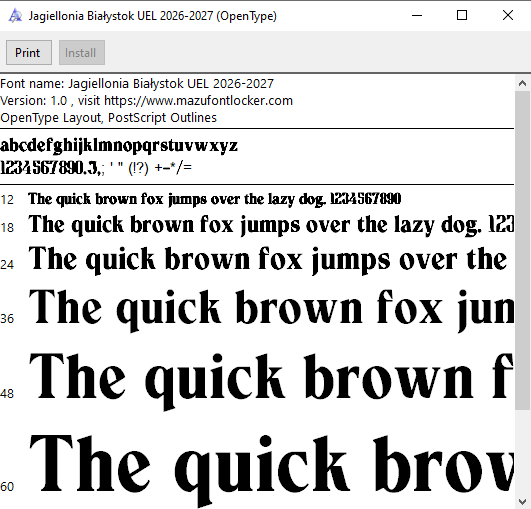
Task: Click the version line with mazufontlocker.com URL
Action: click(x=146, y=101)
